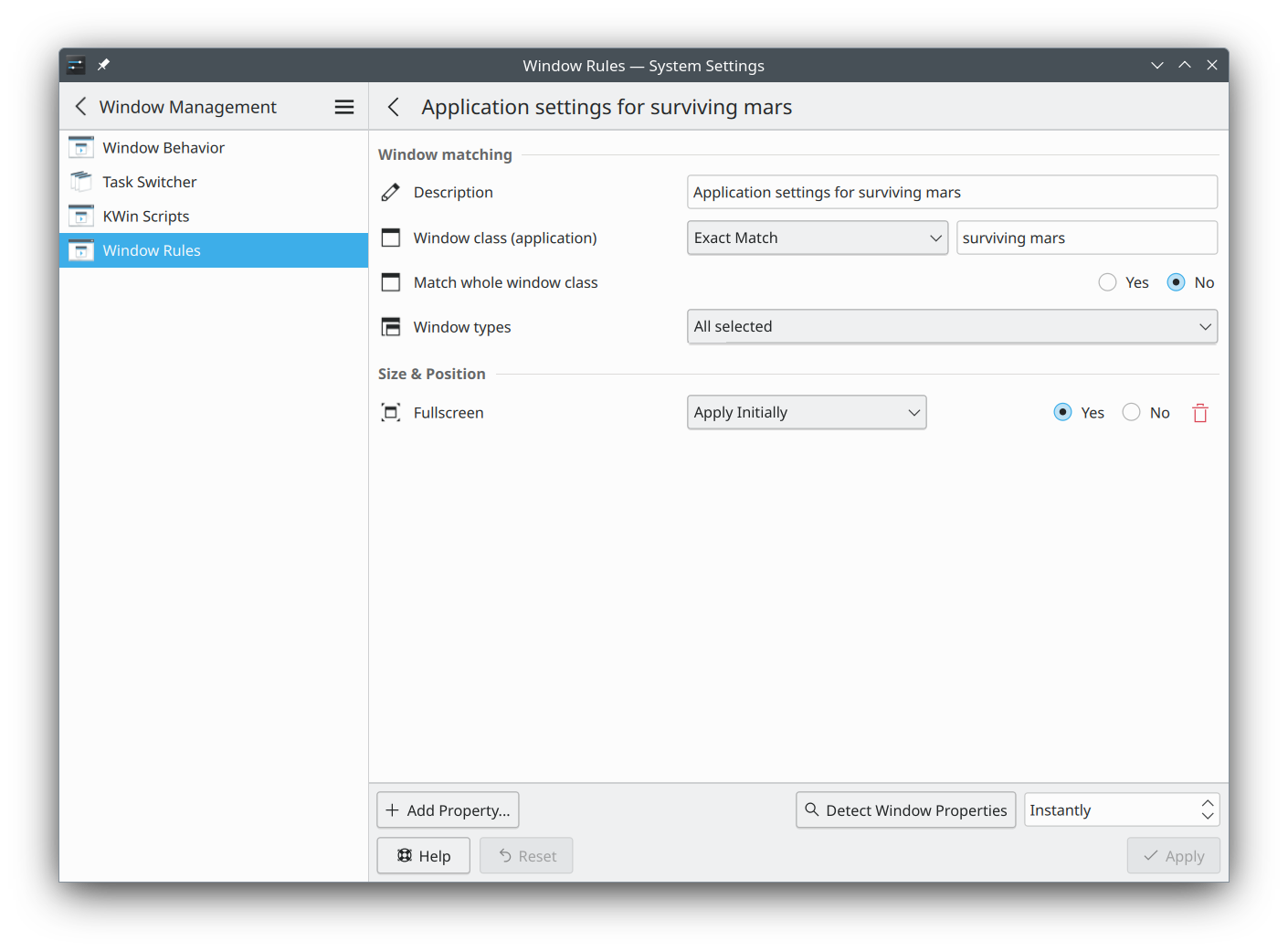Click the Apply button
Viewport: 1288px width, 952px height.
(x=1173, y=855)
